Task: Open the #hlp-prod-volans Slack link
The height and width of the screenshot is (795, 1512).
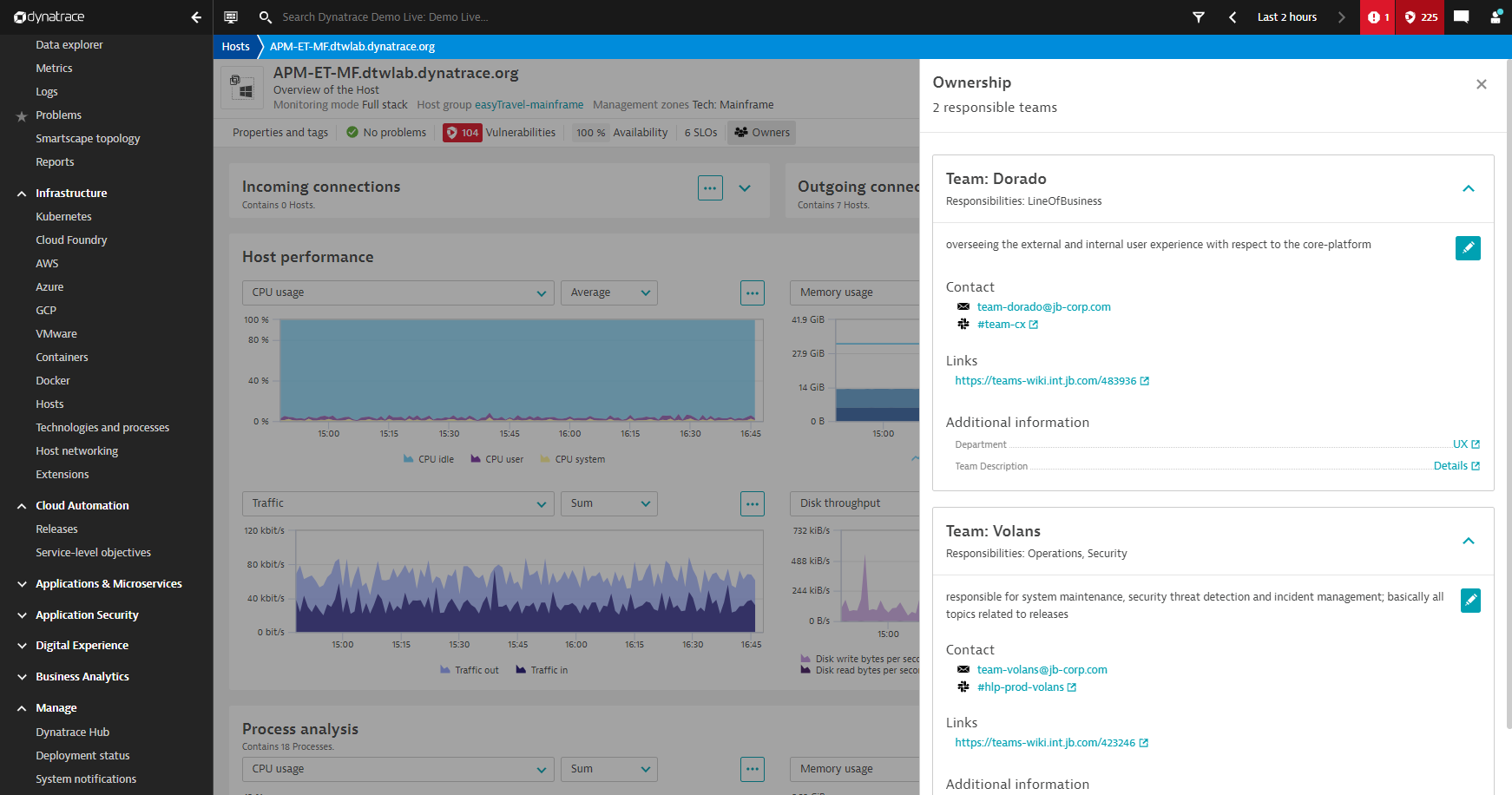Action: pyautogui.click(x=1026, y=687)
